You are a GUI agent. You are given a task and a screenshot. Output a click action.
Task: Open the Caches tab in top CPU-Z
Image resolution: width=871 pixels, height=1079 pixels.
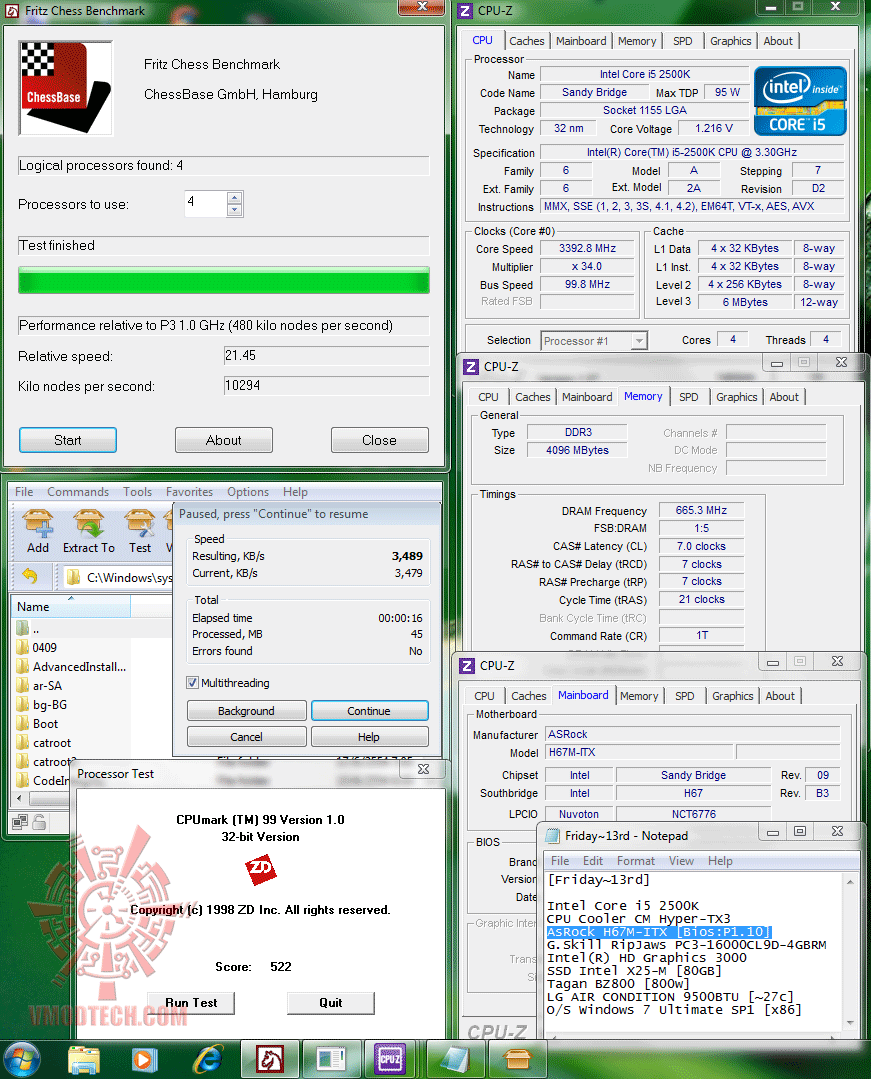(526, 41)
